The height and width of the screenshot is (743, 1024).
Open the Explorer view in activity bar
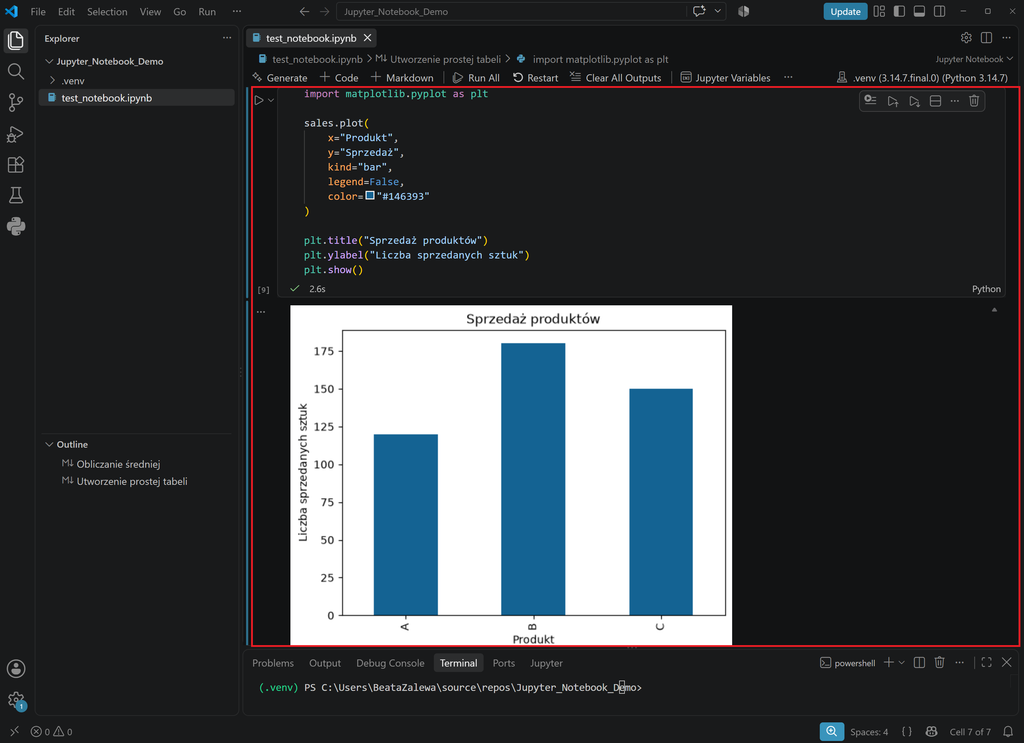point(16,40)
